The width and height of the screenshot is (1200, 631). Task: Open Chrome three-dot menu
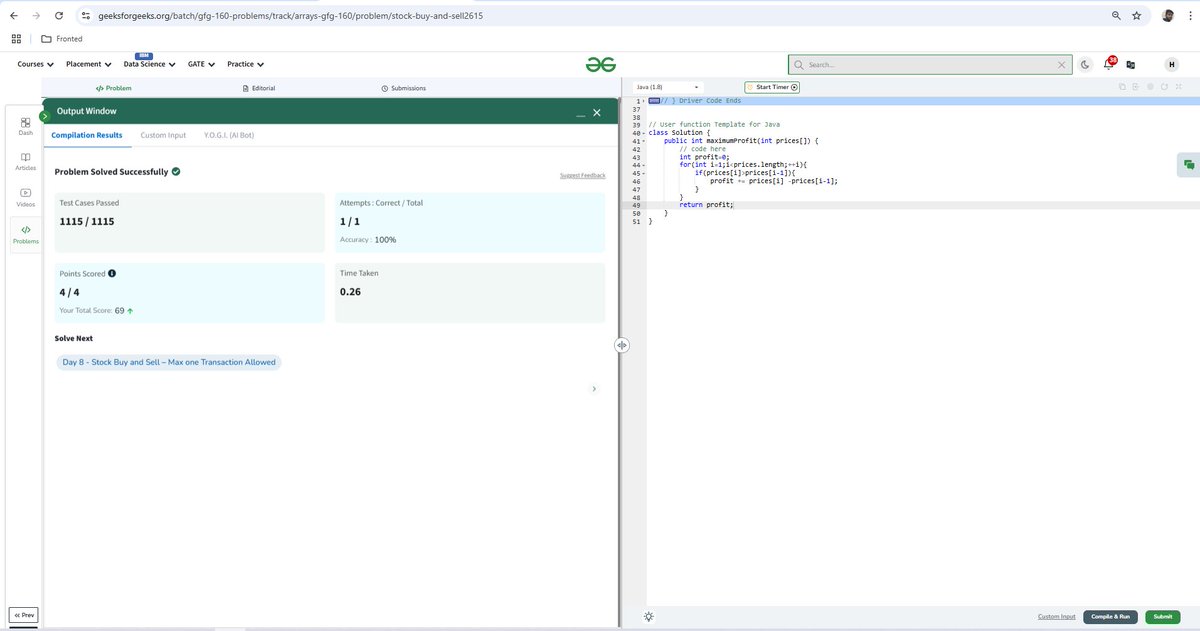[x=1189, y=16]
